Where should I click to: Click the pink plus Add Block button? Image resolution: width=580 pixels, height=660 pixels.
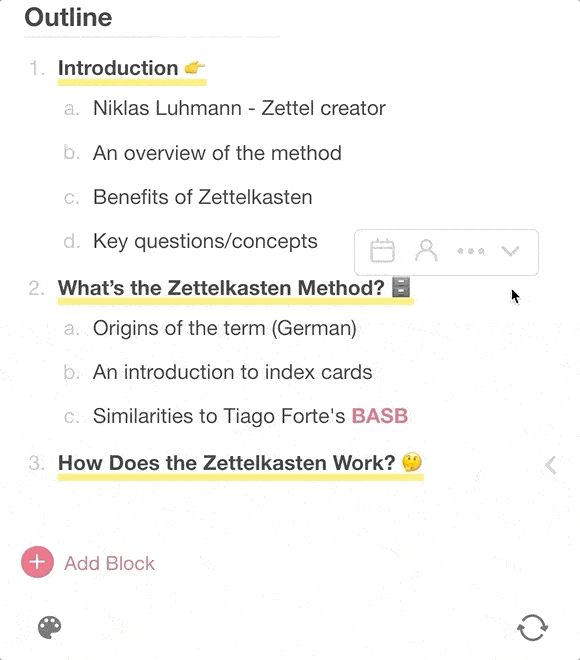[37, 562]
